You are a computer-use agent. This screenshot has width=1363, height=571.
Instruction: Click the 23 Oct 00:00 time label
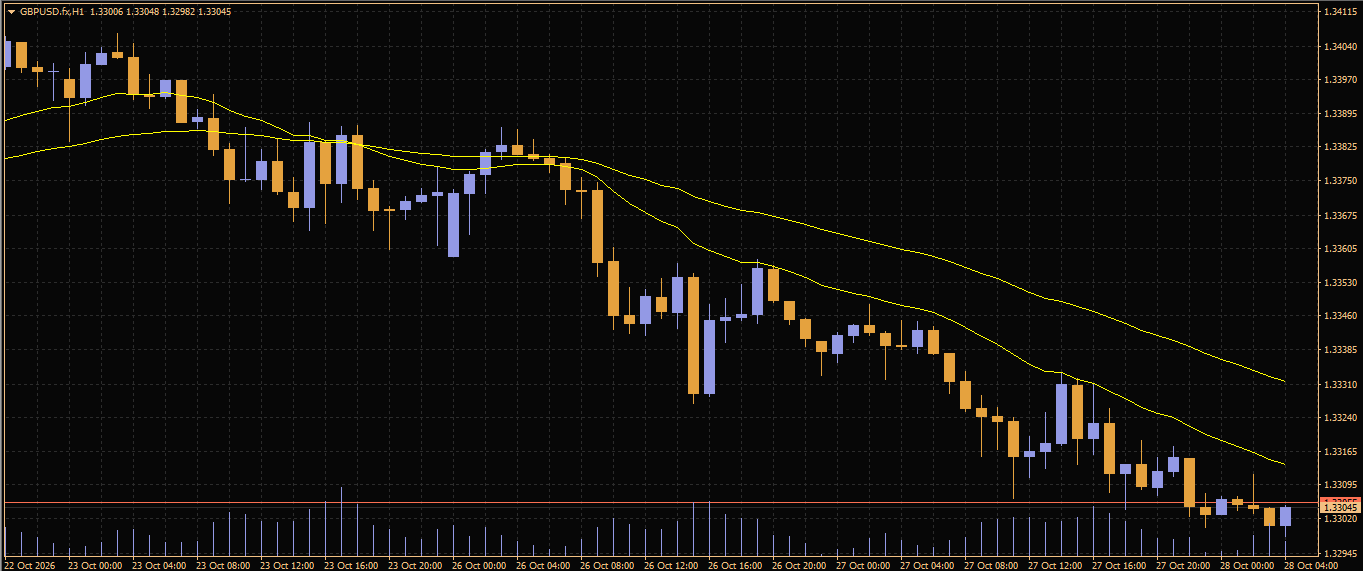click(95, 565)
